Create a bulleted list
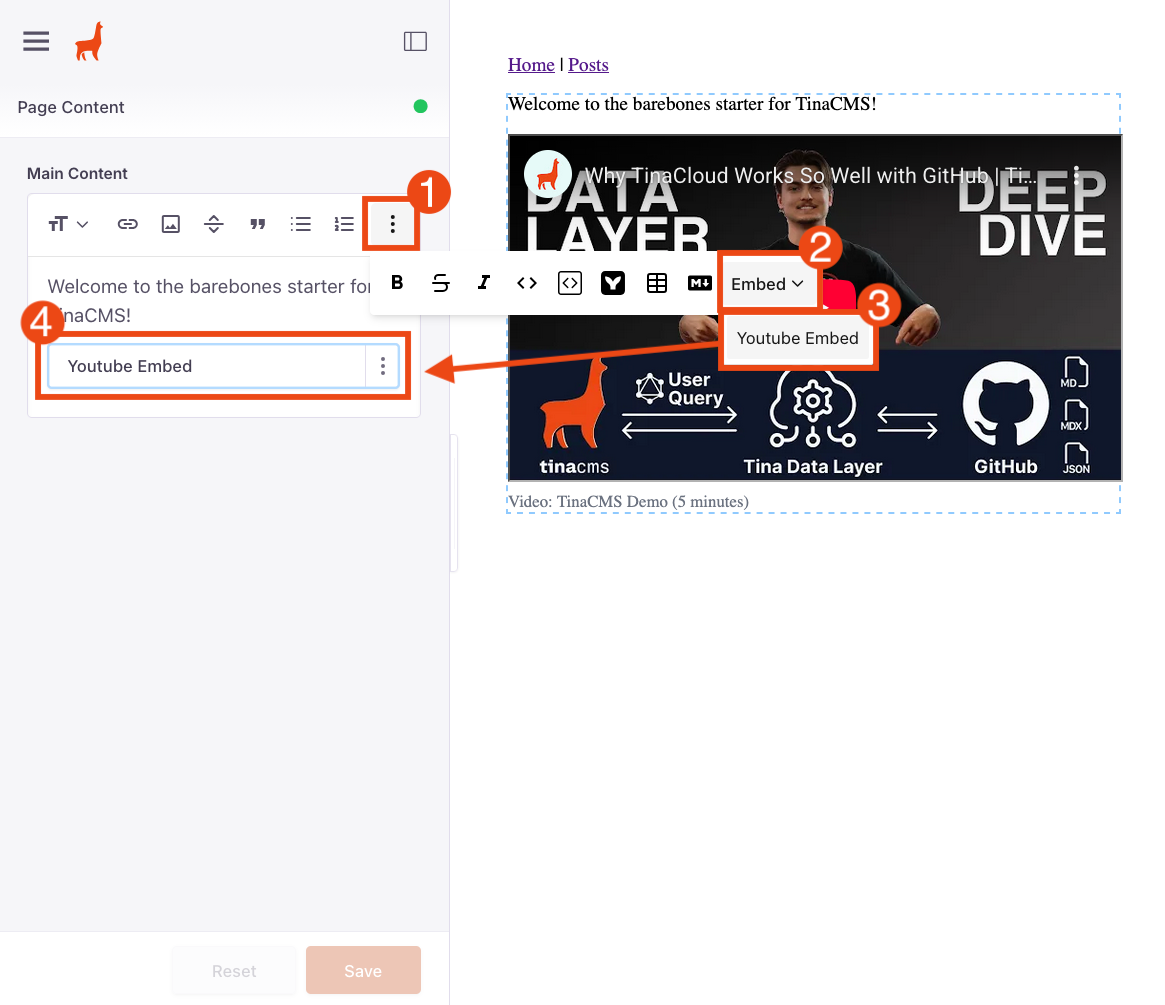This screenshot has width=1165, height=1005. point(300,224)
